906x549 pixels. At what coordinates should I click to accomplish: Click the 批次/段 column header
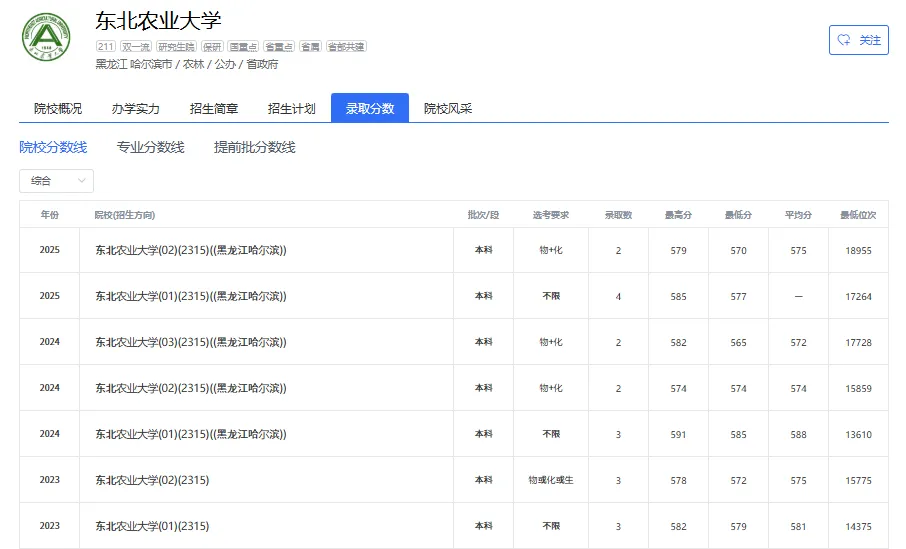pyautogui.click(x=484, y=215)
